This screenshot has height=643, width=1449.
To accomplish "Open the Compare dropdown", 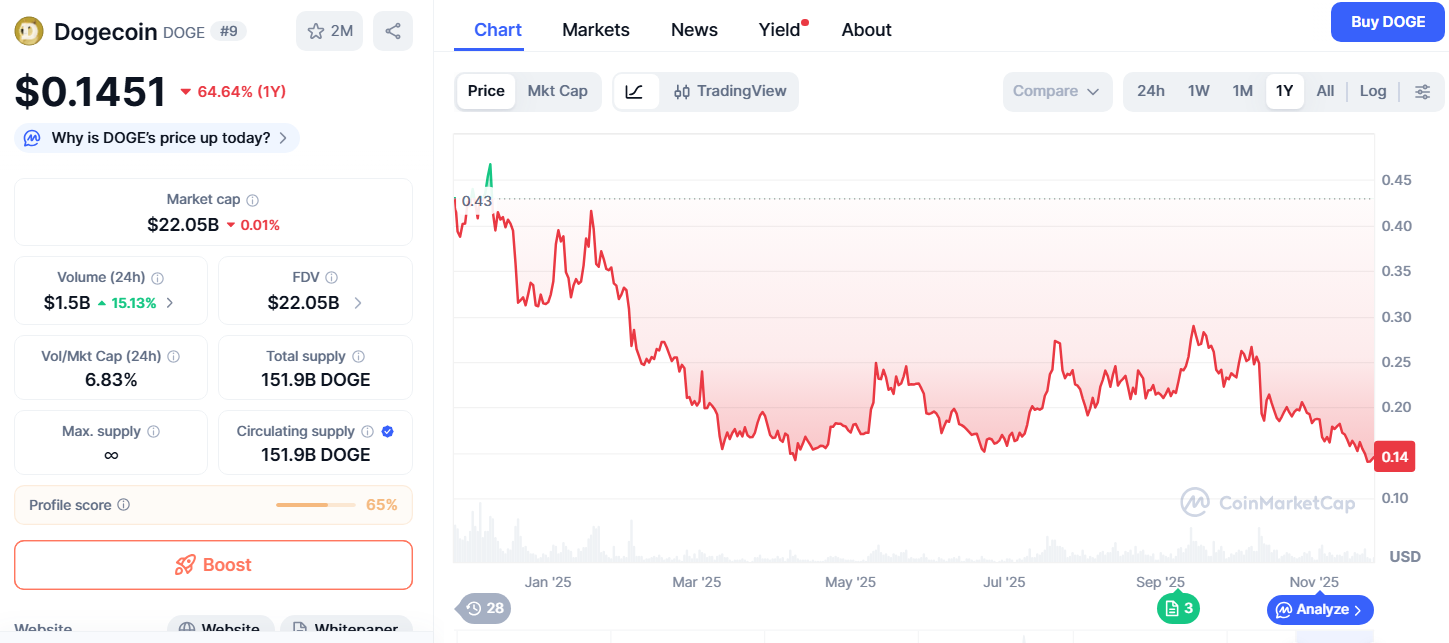I will click(1056, 91).
